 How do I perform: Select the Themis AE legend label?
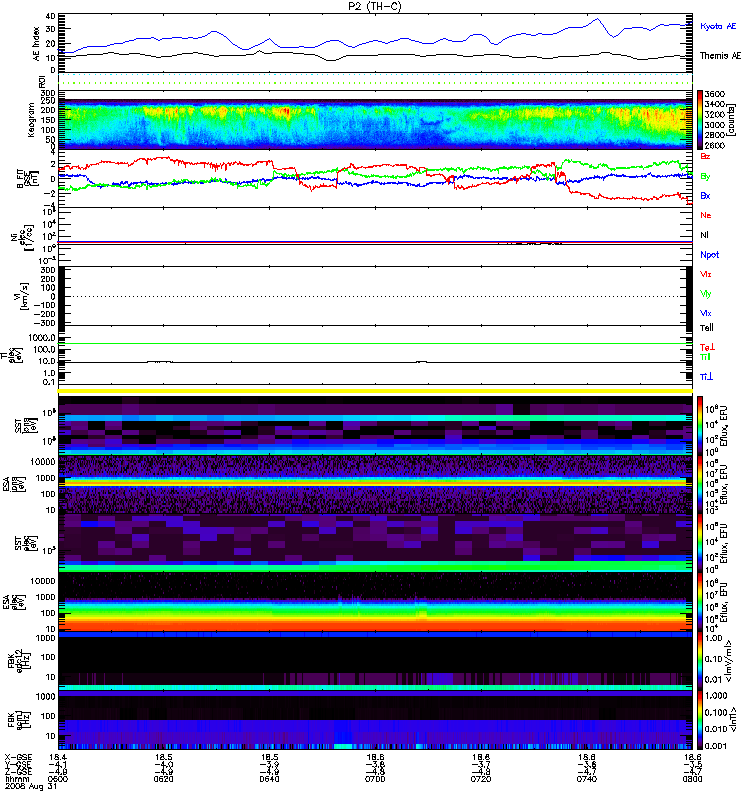pyautogui.click(x=720, y=56)
